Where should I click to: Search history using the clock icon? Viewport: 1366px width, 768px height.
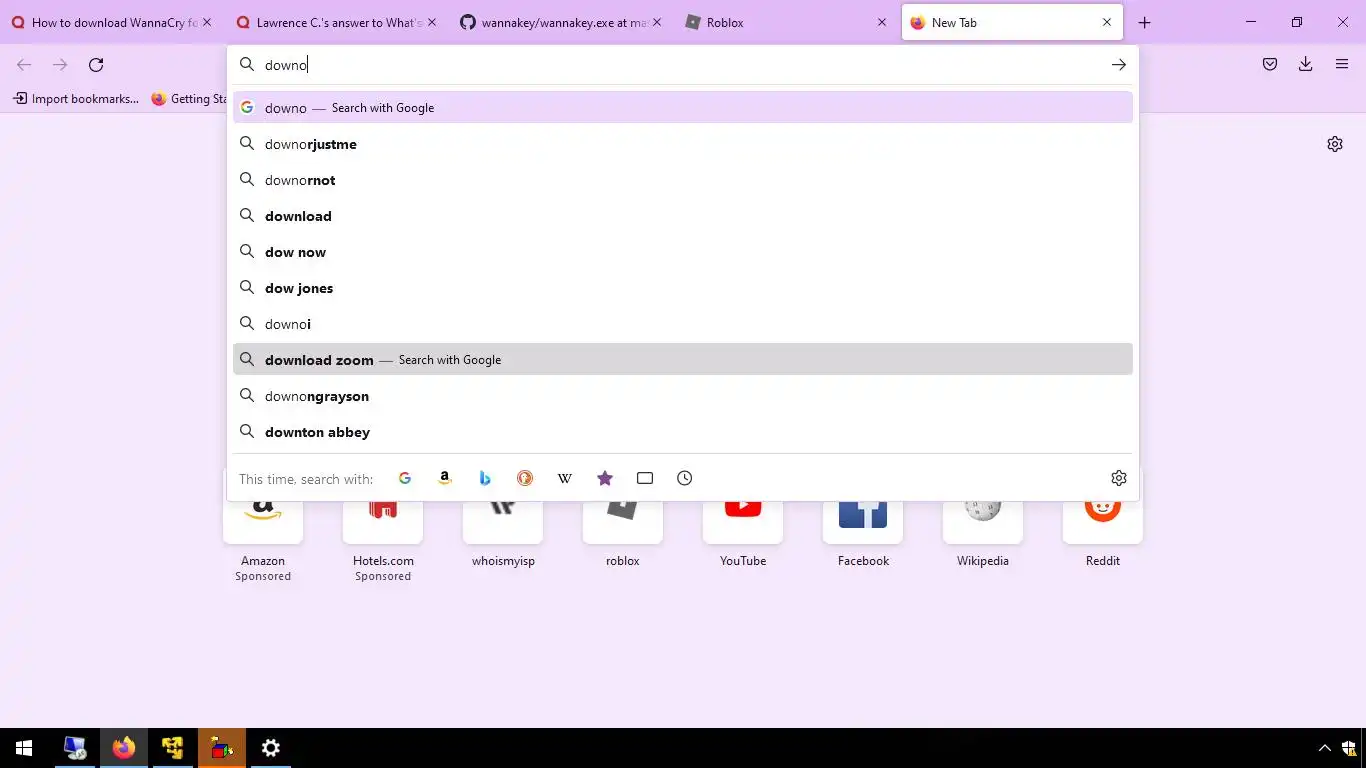coord(685,478)
